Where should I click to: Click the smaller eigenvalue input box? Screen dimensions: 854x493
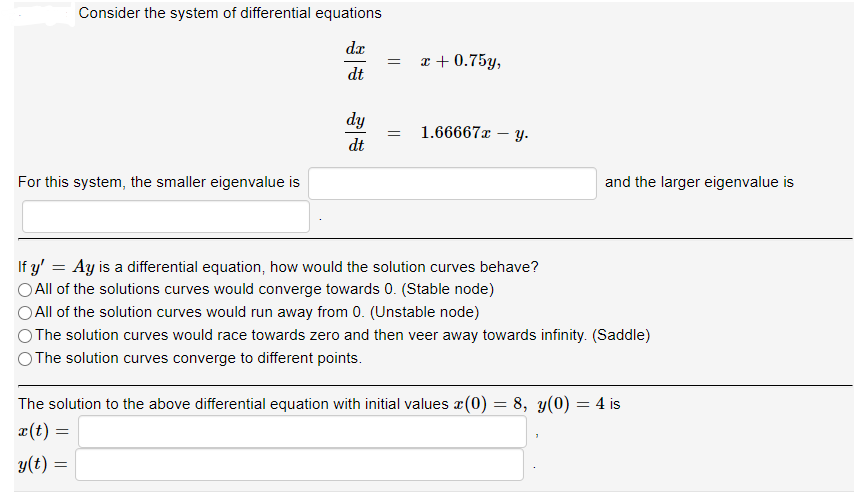point(452,184)
